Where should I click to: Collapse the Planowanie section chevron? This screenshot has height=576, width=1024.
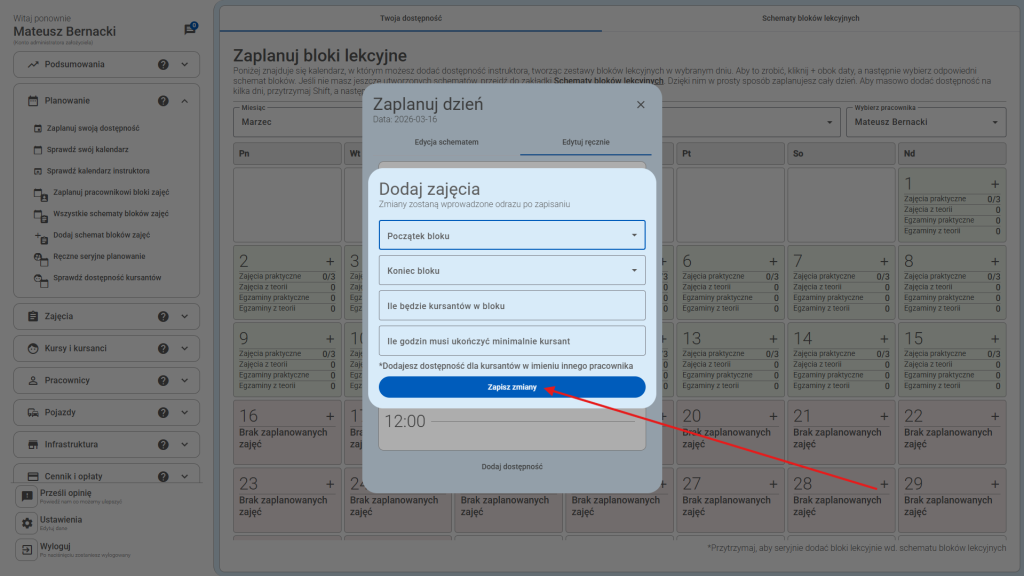click(x=185, y=100)
